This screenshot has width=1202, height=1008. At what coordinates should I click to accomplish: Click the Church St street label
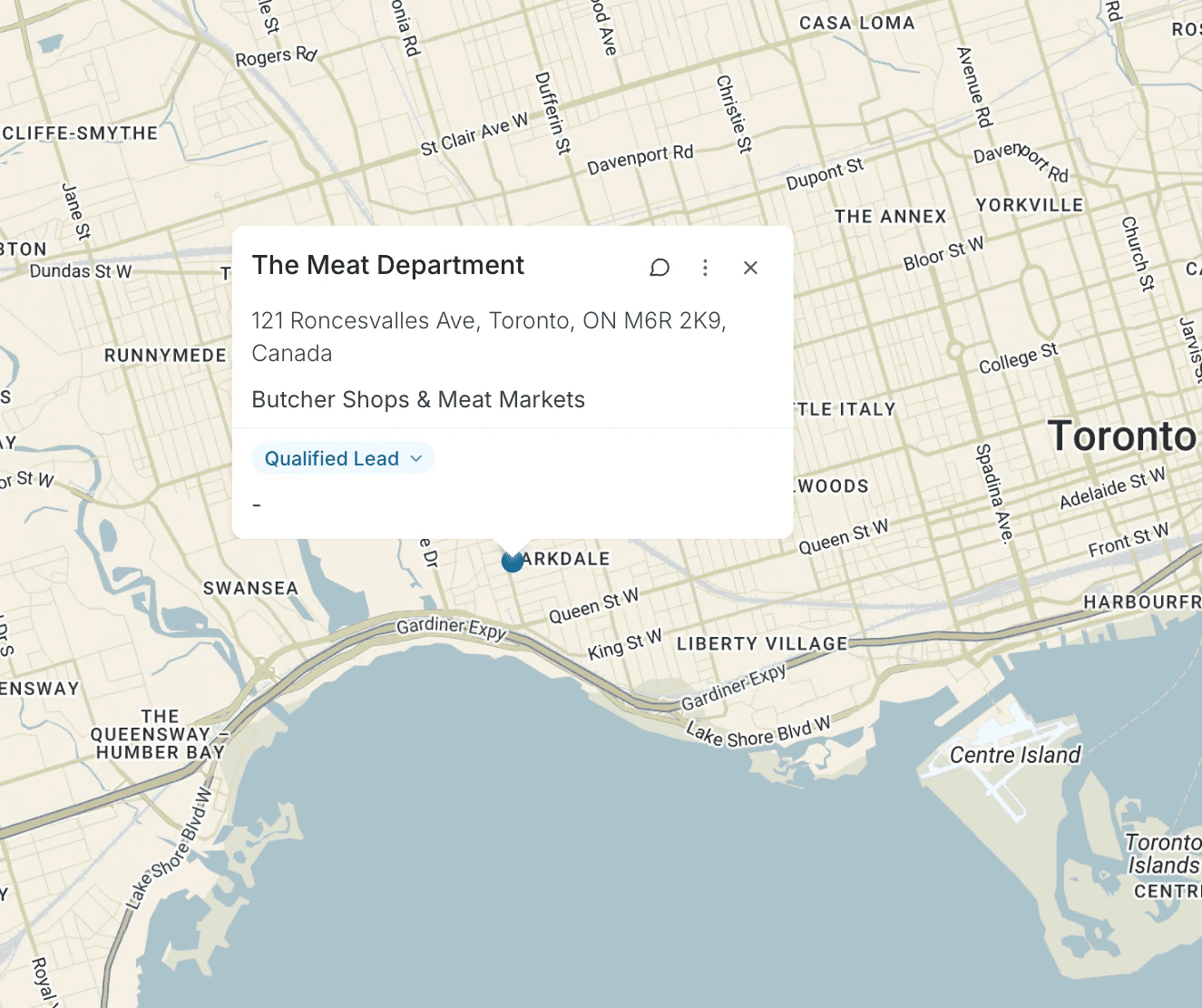click(1138, 254)
